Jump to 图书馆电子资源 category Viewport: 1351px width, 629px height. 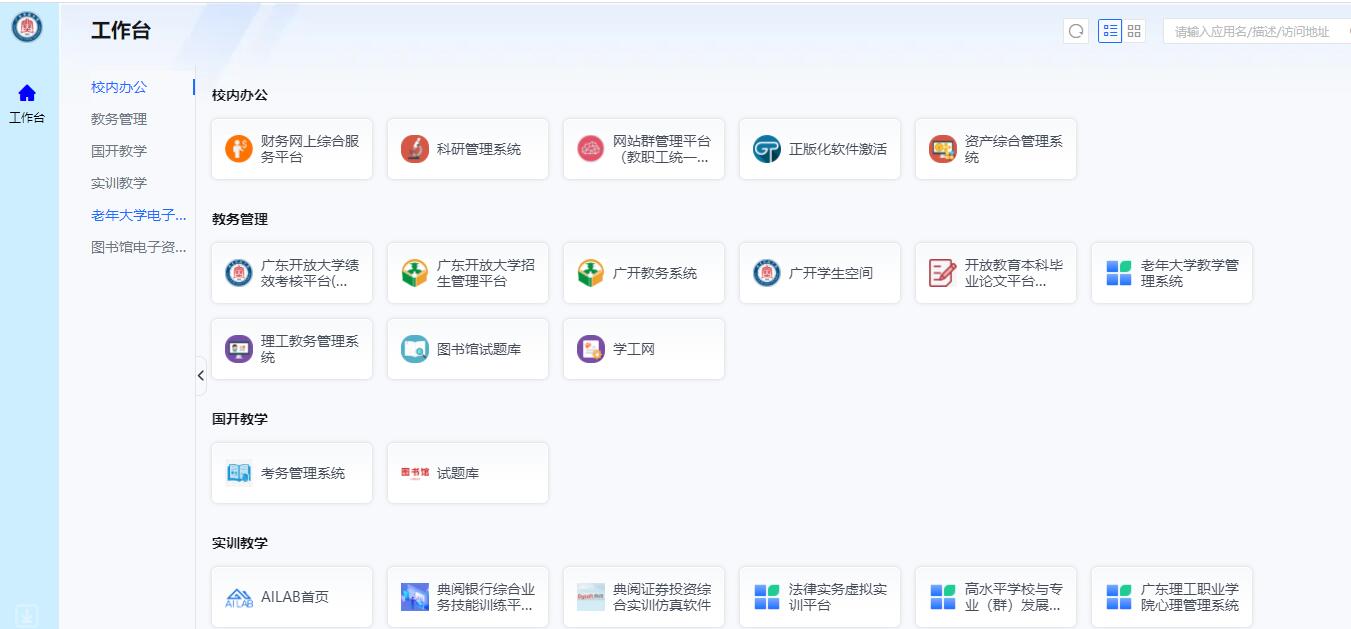click(139, 247)
